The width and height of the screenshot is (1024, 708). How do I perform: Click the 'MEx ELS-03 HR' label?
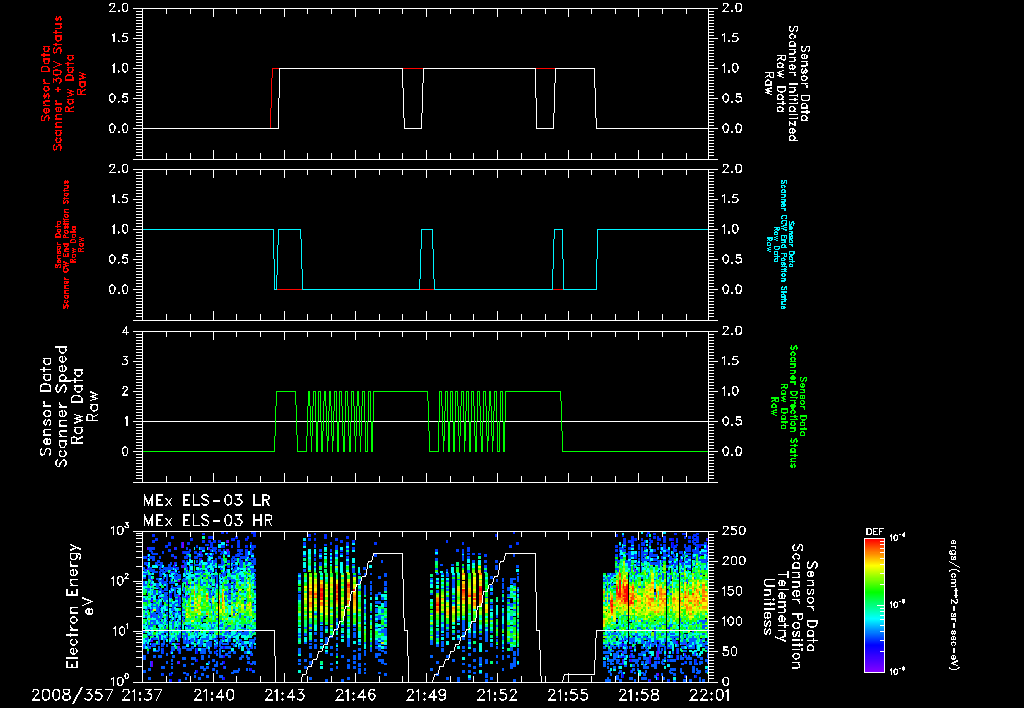[208, 521]
